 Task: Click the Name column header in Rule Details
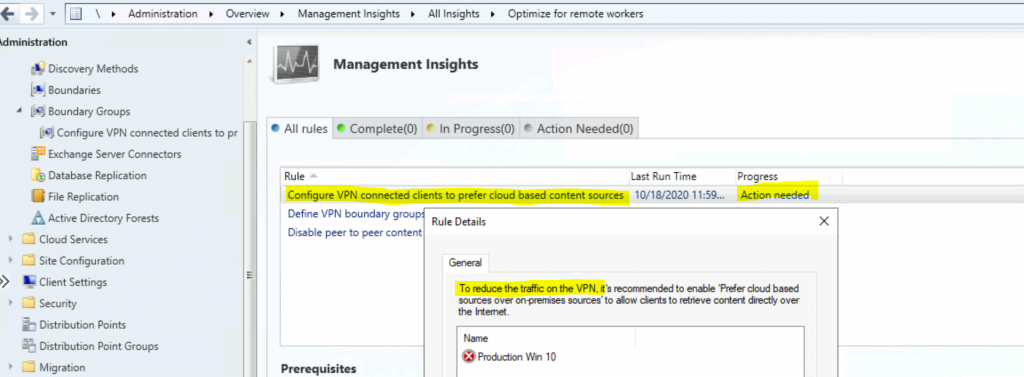tap(547, 338)
